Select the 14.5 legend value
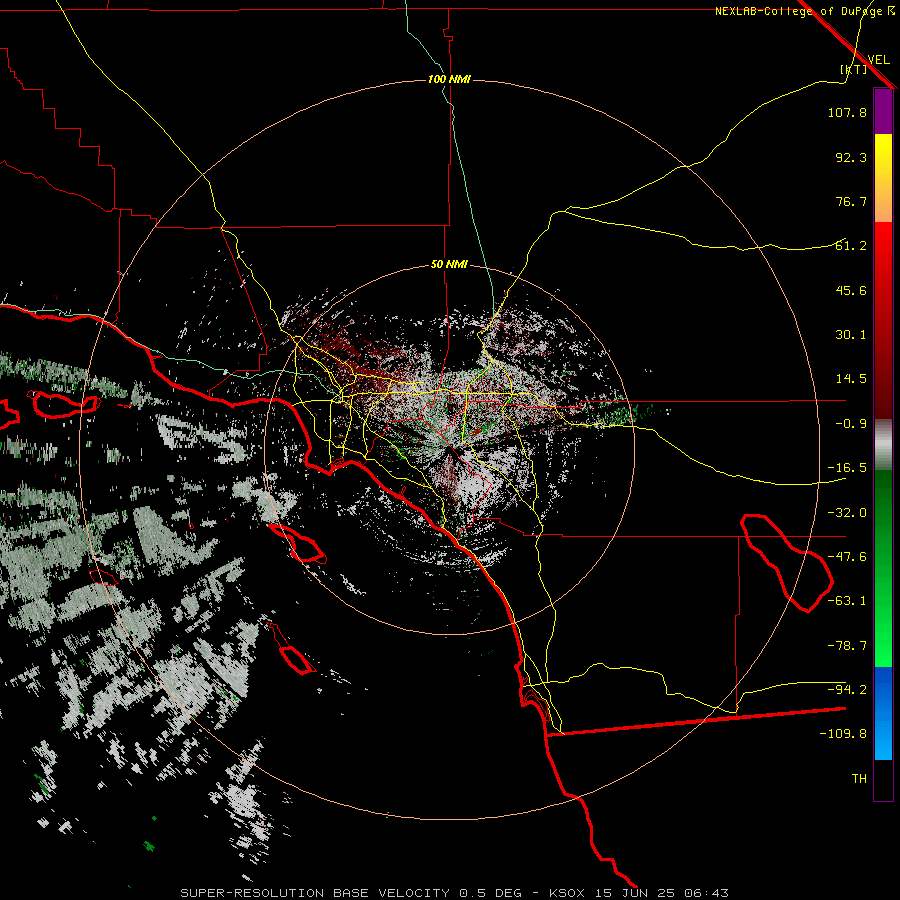 [851, 379]
